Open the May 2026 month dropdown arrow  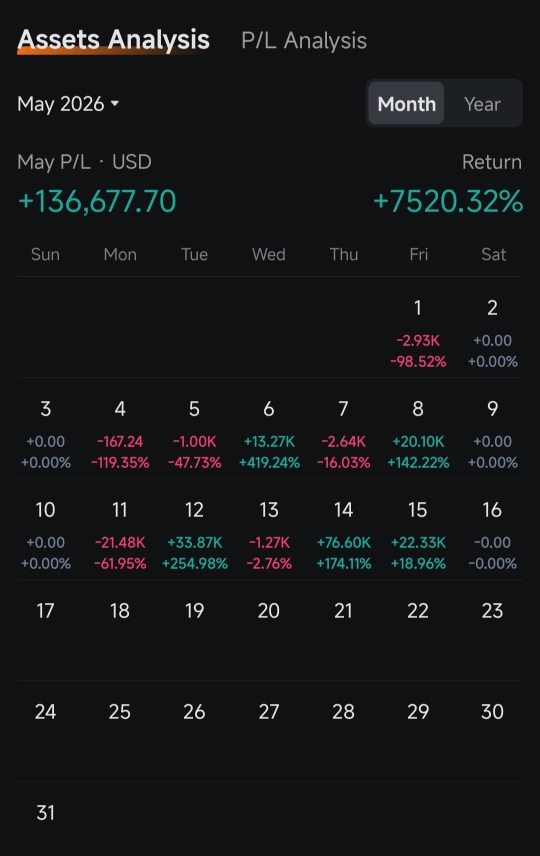[115, 103]
